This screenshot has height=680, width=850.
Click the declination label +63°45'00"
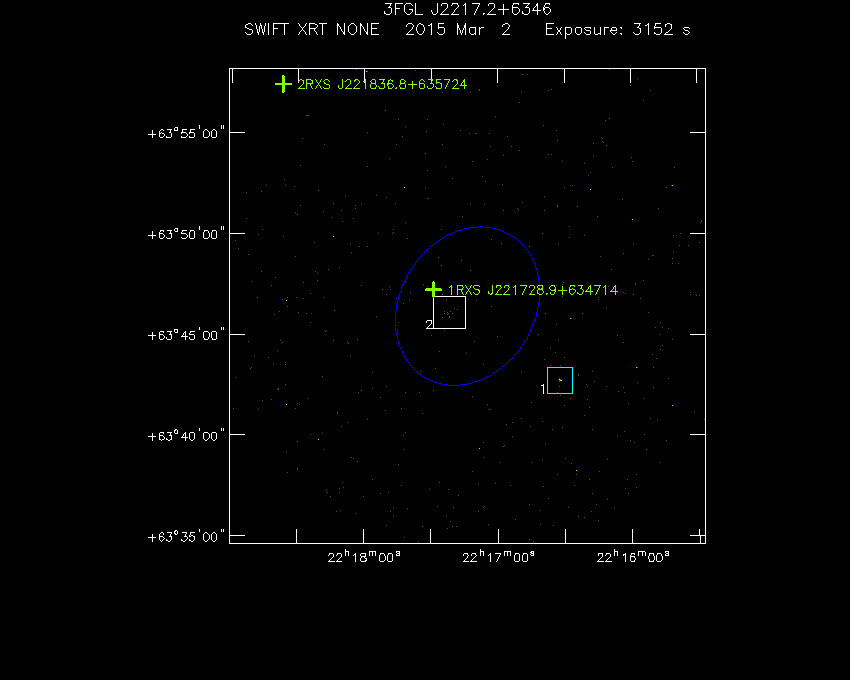186,335
